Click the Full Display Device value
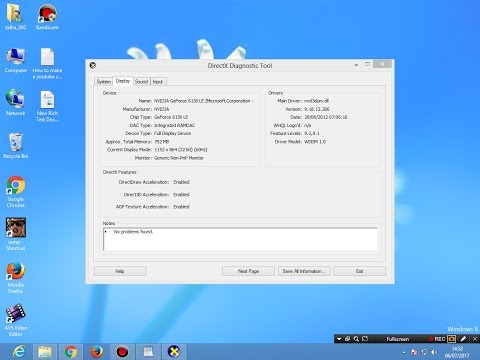480x360 pixels. [172, 133]
